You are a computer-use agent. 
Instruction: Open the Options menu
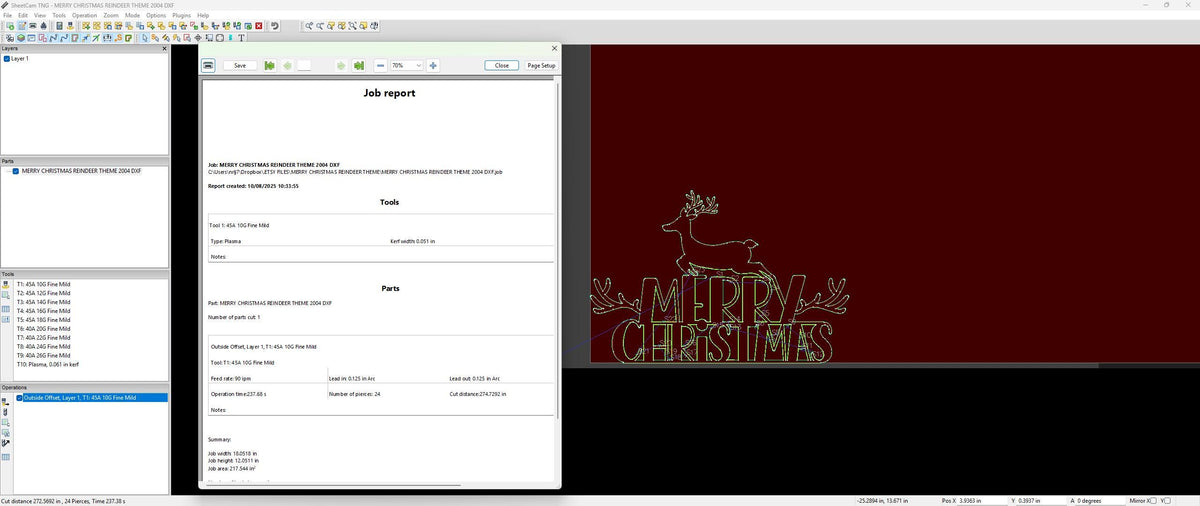156,16
